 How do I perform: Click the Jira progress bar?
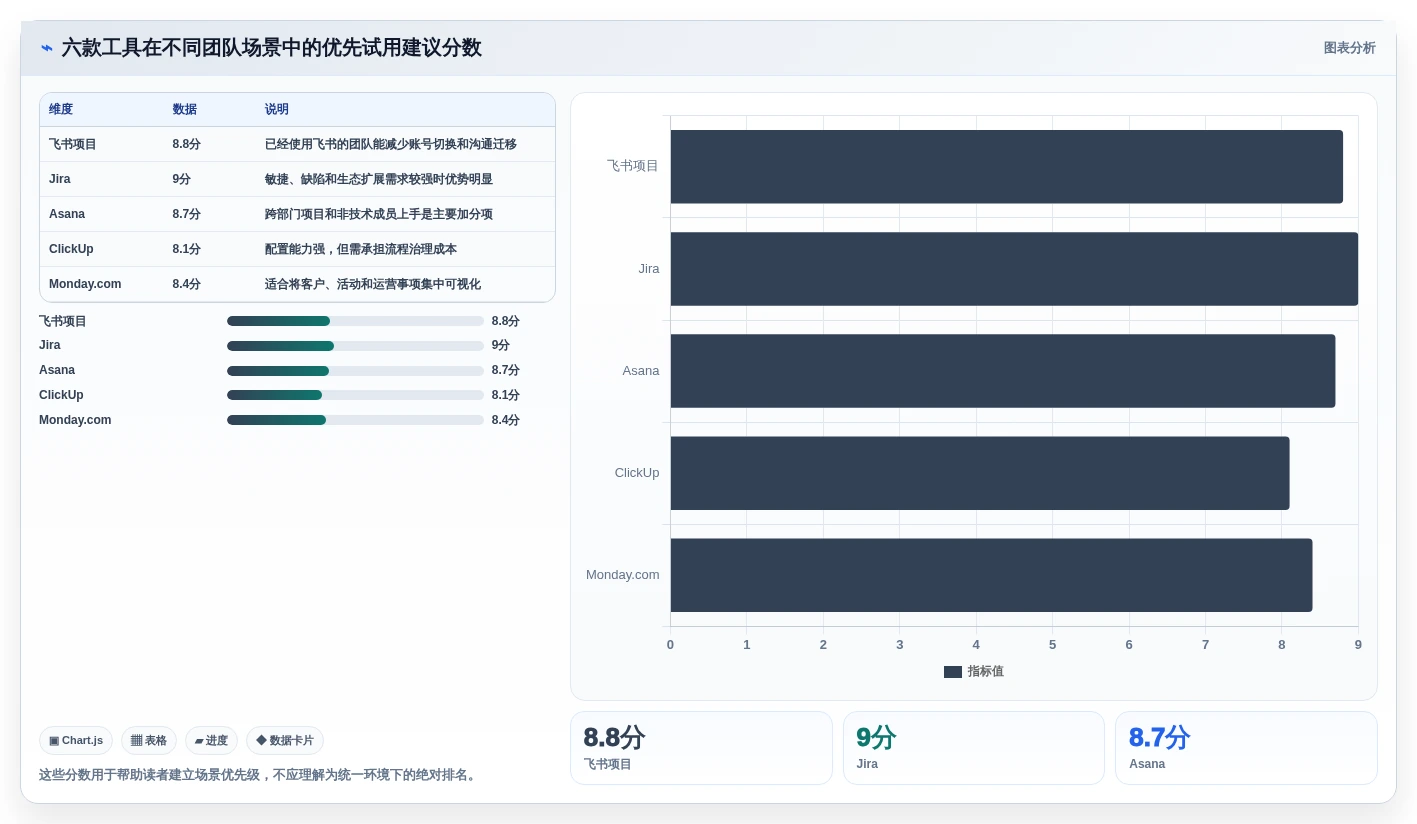[355, 346]
